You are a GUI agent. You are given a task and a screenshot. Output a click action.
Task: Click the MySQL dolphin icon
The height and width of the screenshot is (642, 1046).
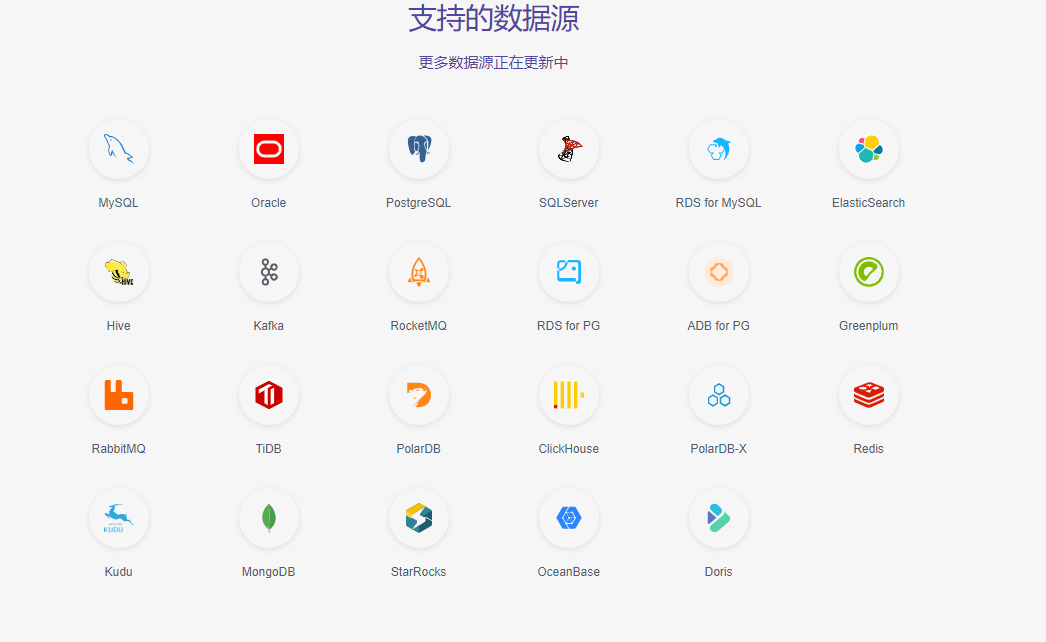(x=119, y=149)
